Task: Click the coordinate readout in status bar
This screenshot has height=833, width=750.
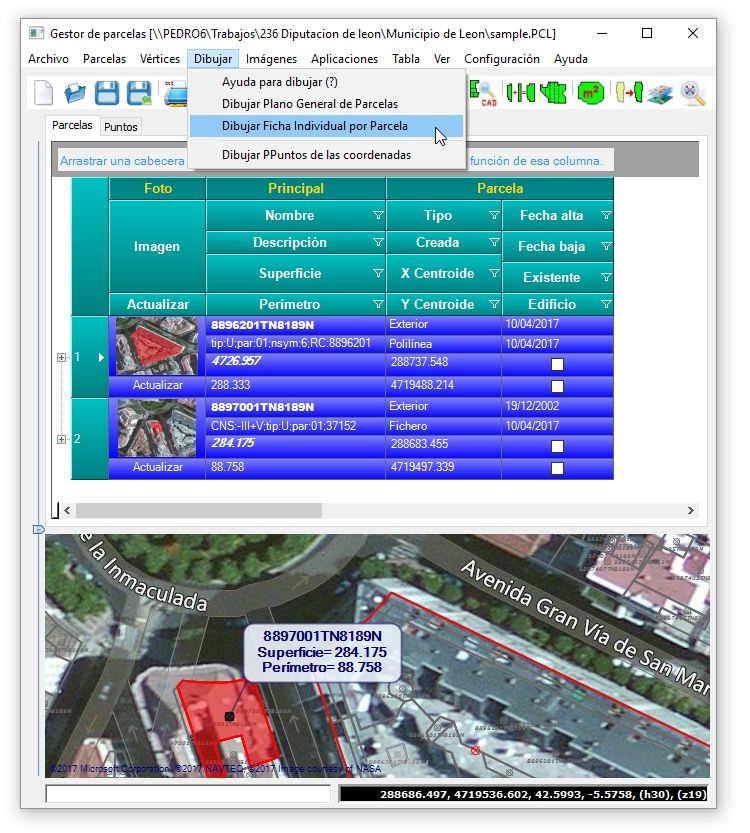Action: tap(524, 794)
